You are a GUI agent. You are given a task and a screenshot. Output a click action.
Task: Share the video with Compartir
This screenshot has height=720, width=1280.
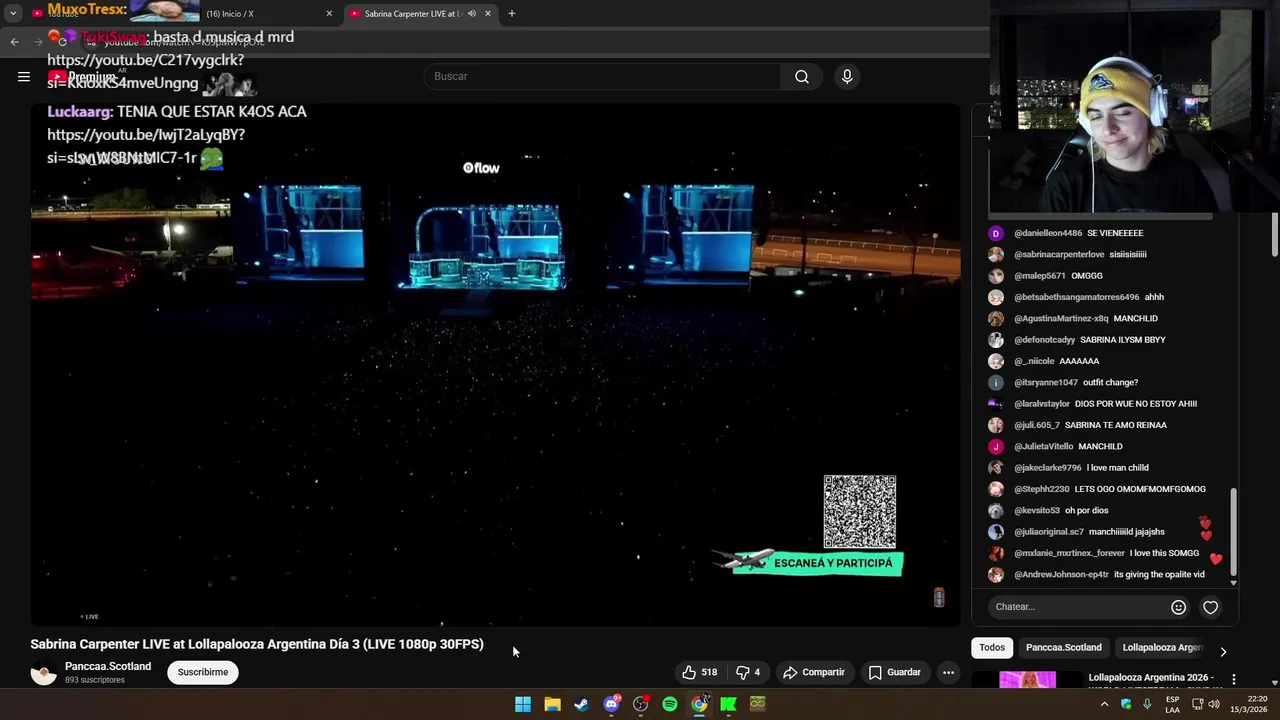coord(814,672)
